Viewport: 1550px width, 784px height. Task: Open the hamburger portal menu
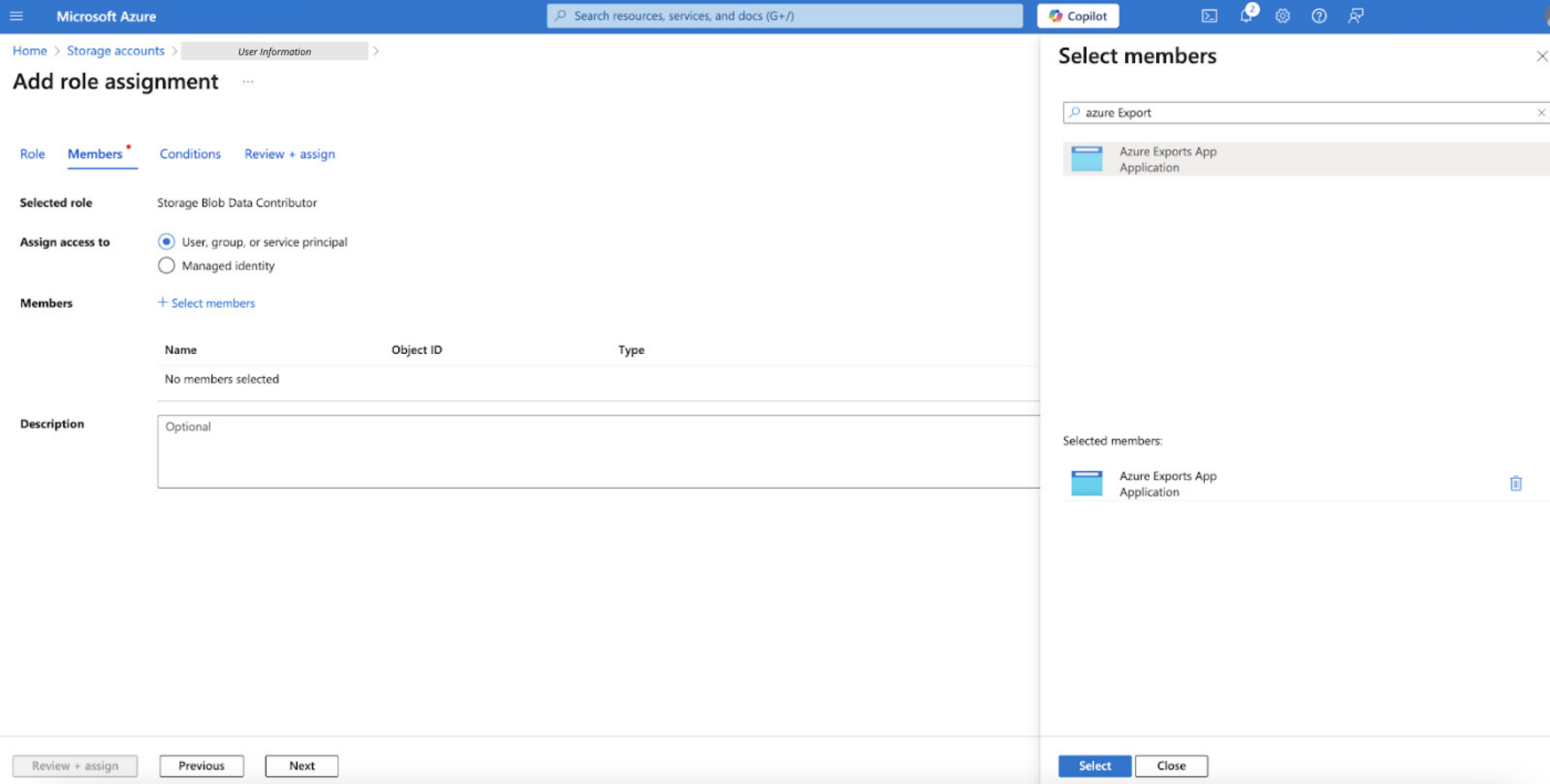[16, 16]
